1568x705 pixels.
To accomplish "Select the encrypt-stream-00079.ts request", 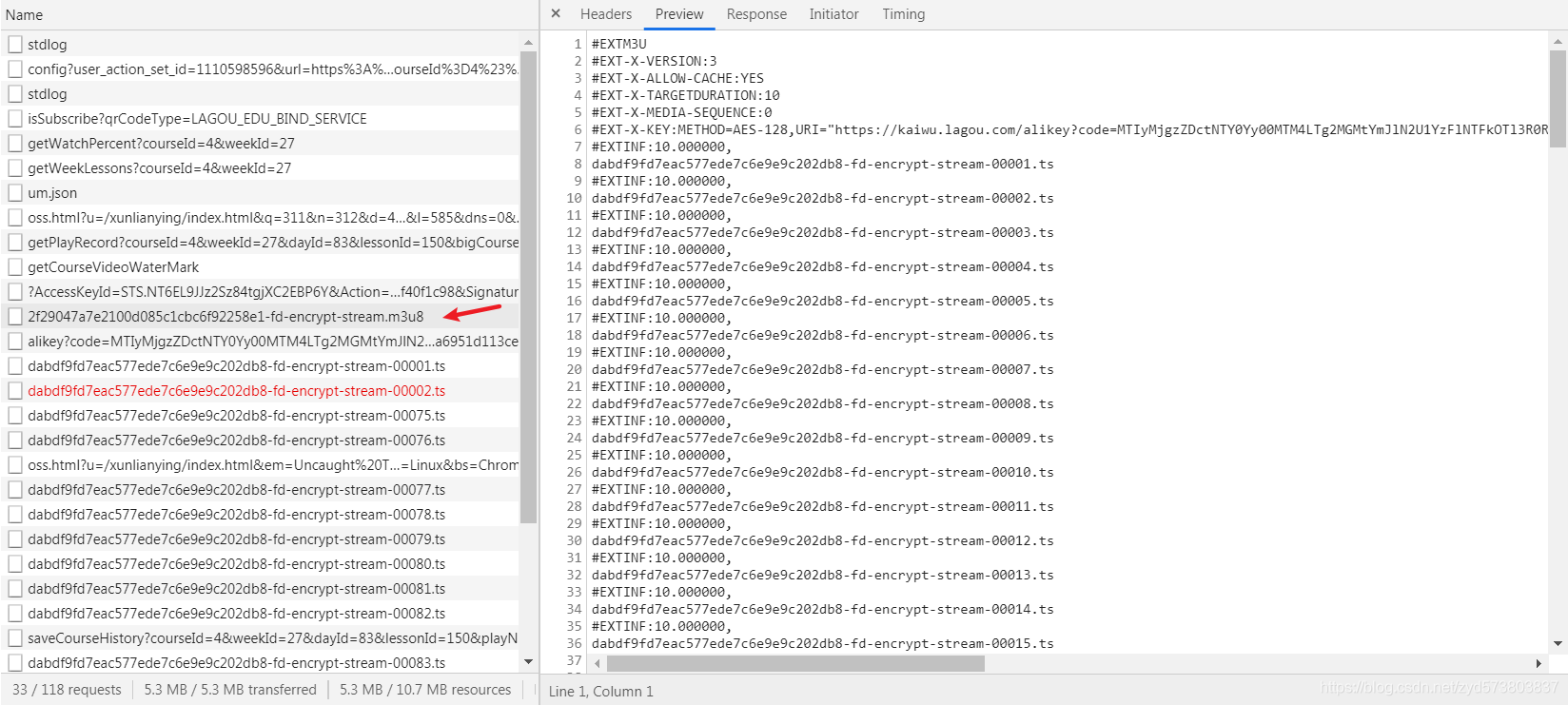I will 260,539.
